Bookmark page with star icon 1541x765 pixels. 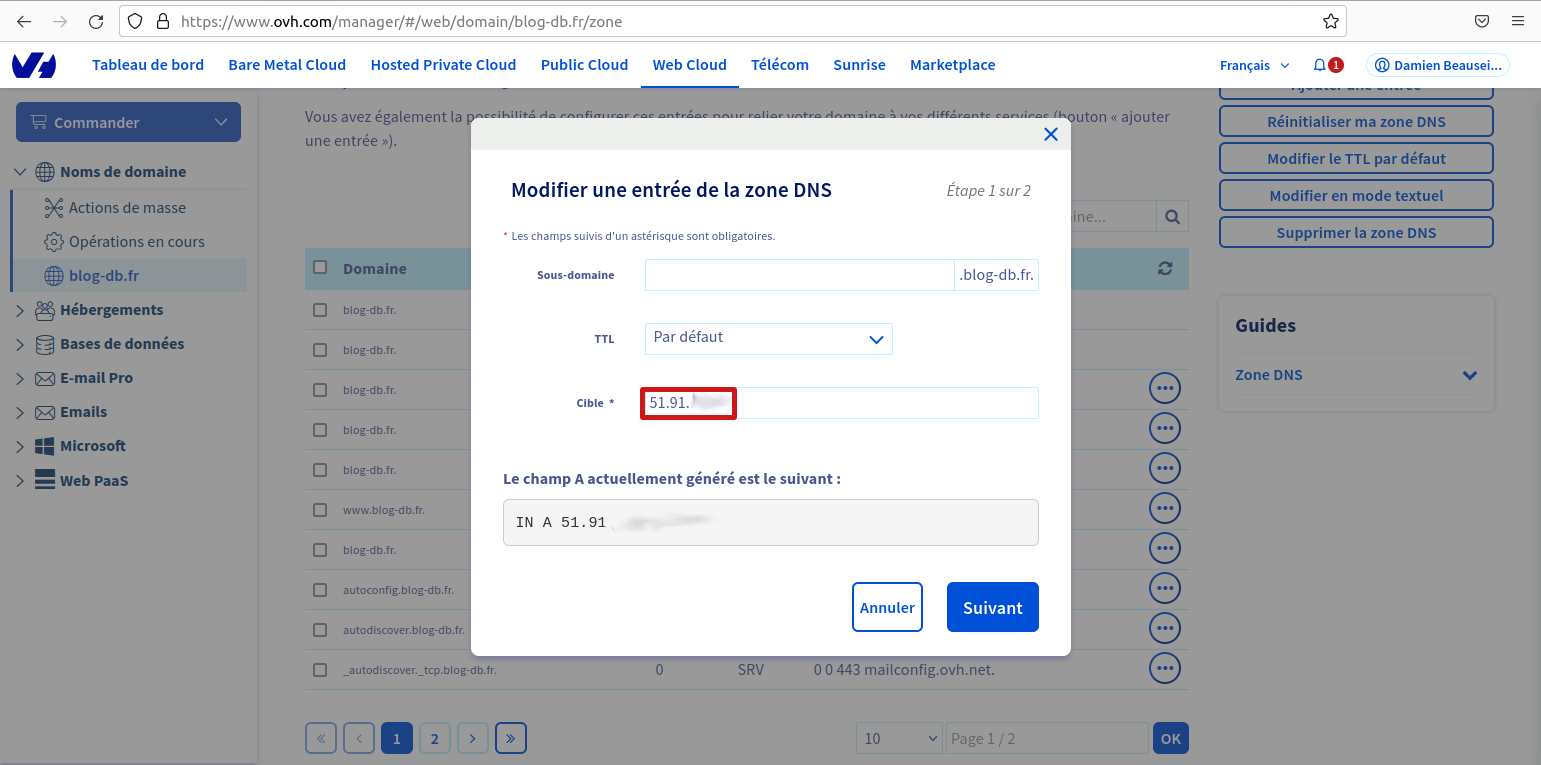point(1330,21)
